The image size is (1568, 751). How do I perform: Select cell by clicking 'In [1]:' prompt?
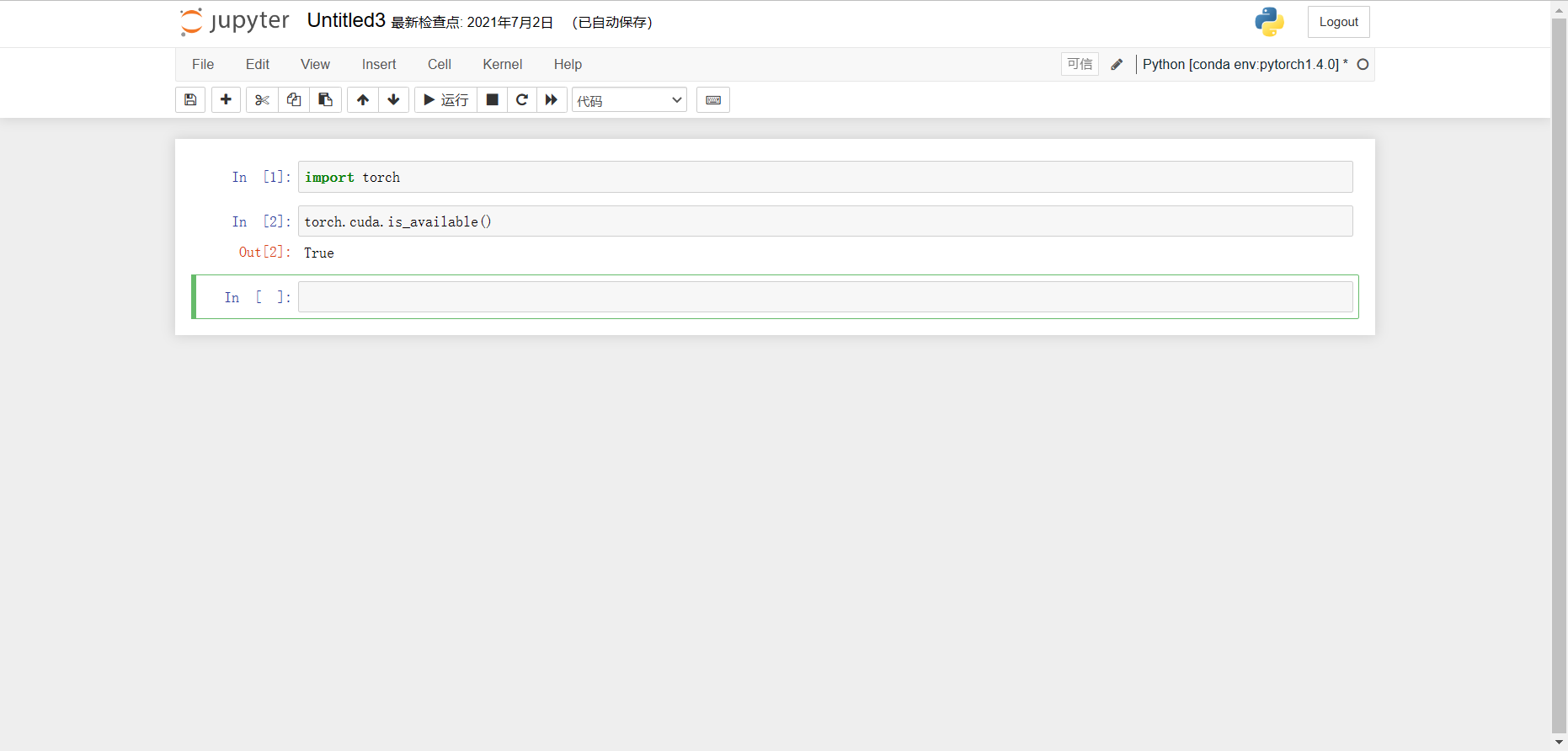(x=261, y=178)
